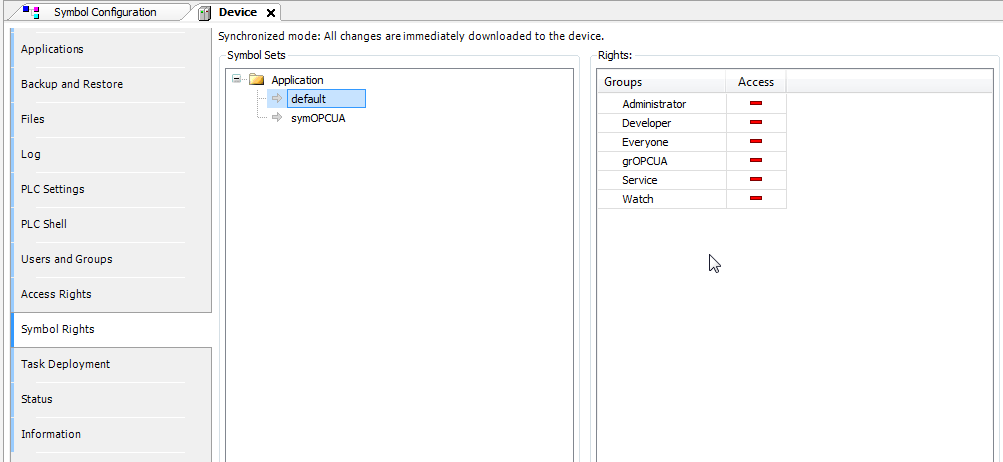Viewport: 1003px width, 462px height.
Task: Close the Device tab
Action: point(271,13)
